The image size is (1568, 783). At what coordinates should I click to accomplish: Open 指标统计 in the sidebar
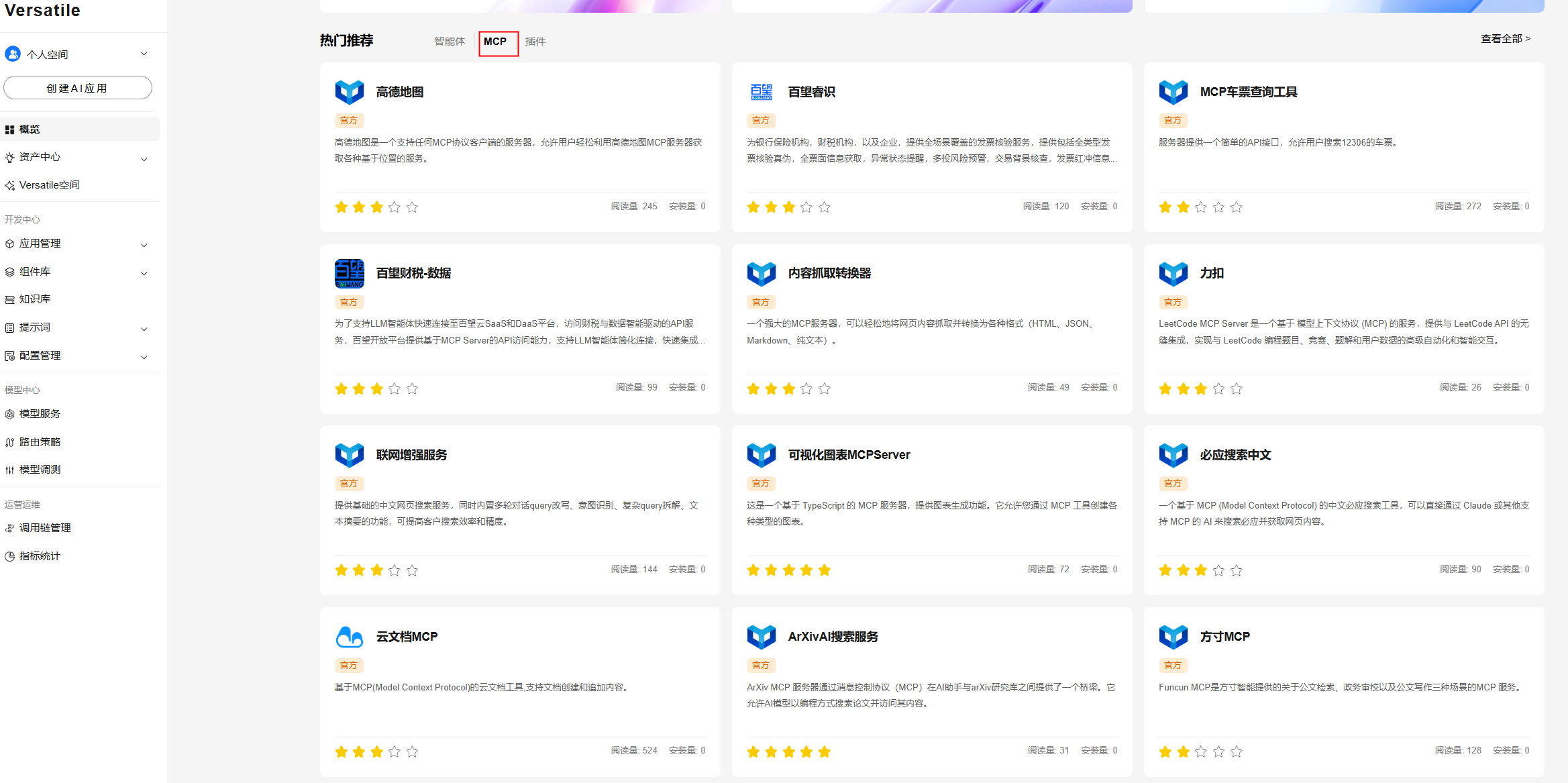click(40, 556)
